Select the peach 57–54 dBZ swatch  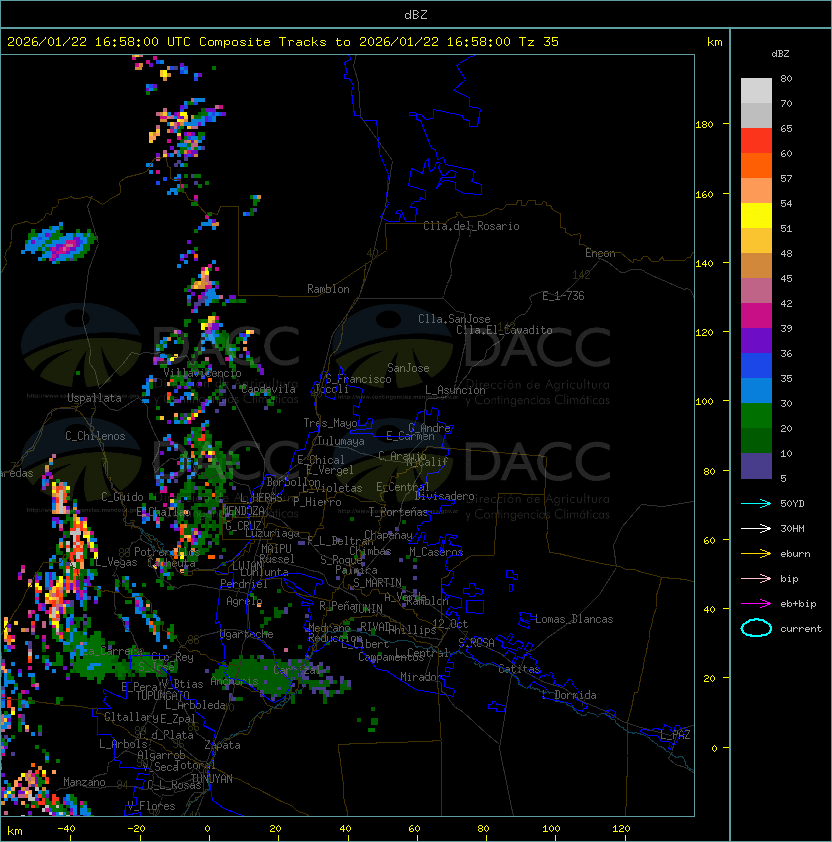coord(756,191)
